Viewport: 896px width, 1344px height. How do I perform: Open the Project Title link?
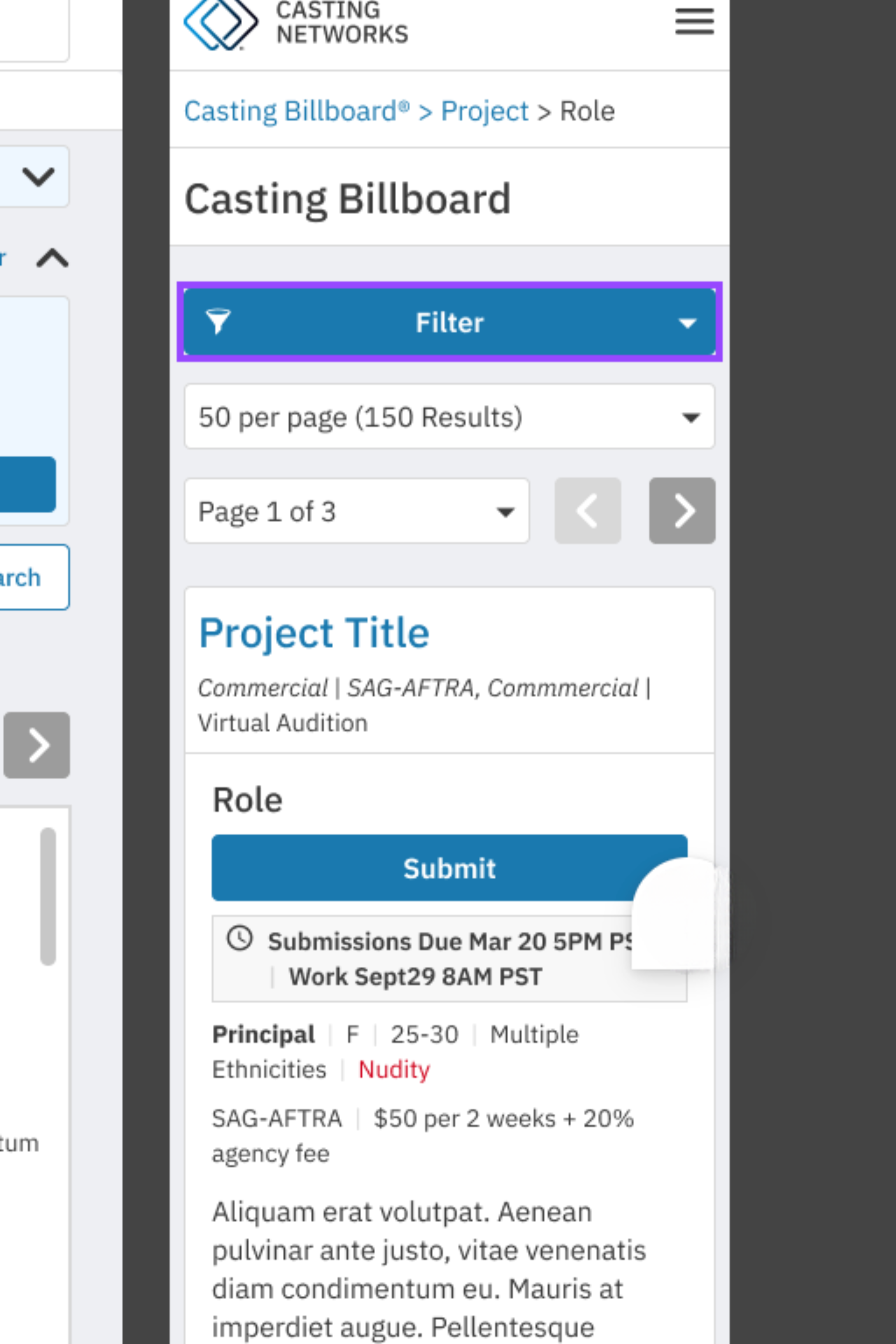[314, 633]
